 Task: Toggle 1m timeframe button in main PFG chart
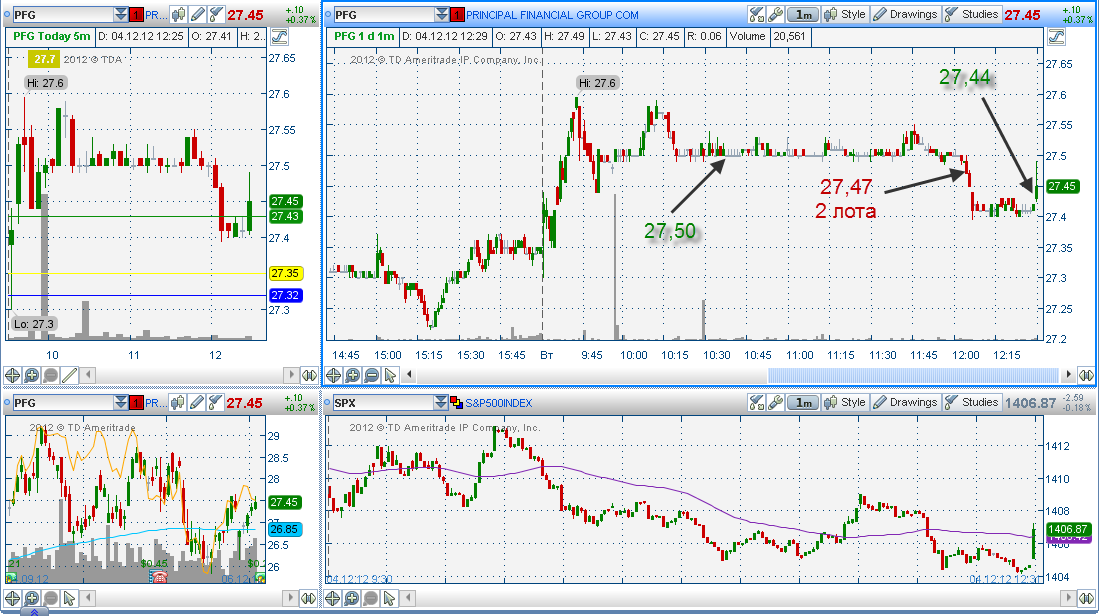(x=803, y=14)
